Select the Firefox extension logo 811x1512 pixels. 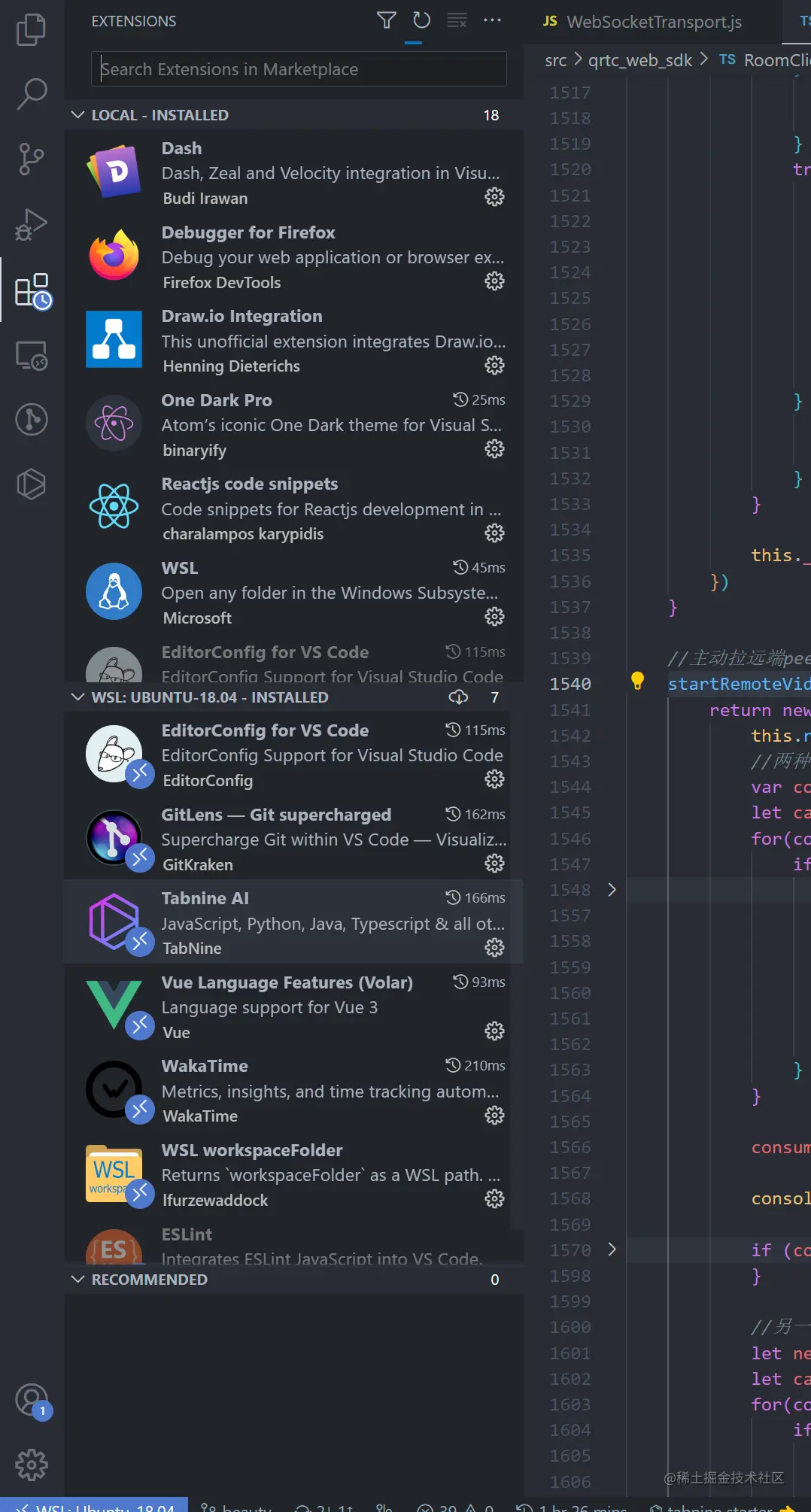tap(114, 255)
